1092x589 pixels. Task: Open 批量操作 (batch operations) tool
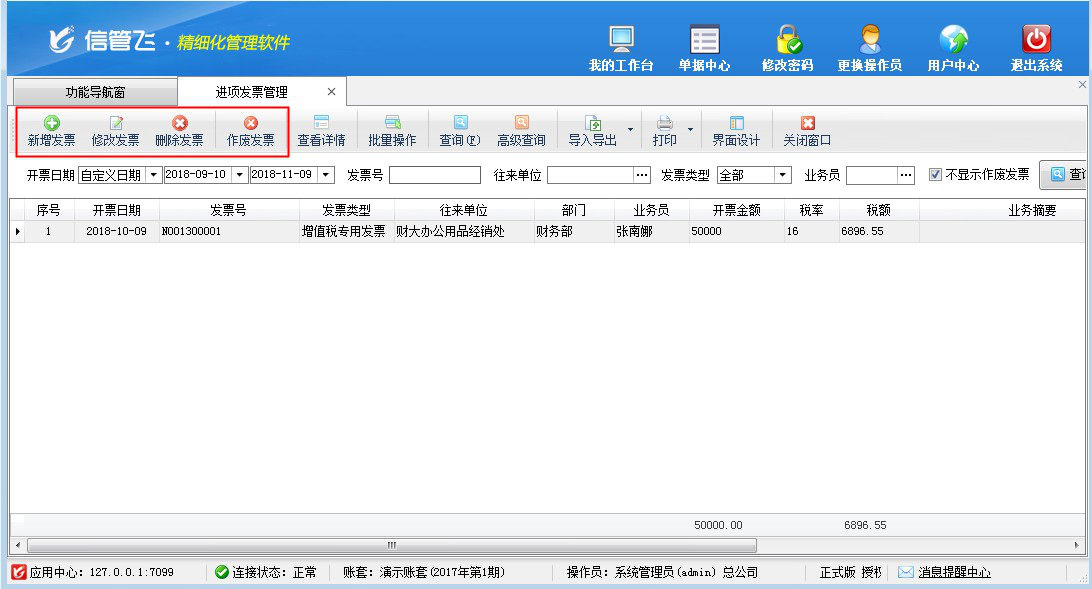pyautogui.click(x=392, y=131)
